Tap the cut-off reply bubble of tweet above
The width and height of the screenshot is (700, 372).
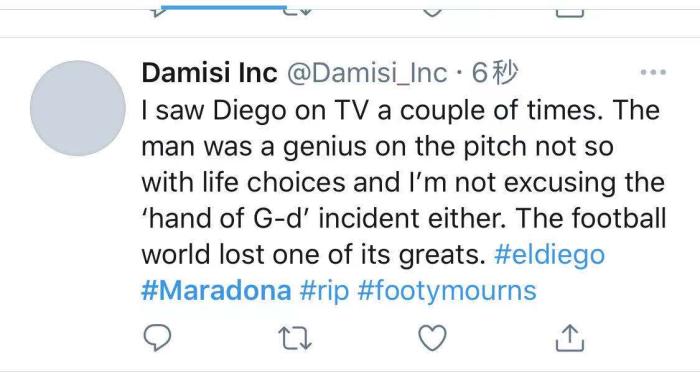coord(157,13)
